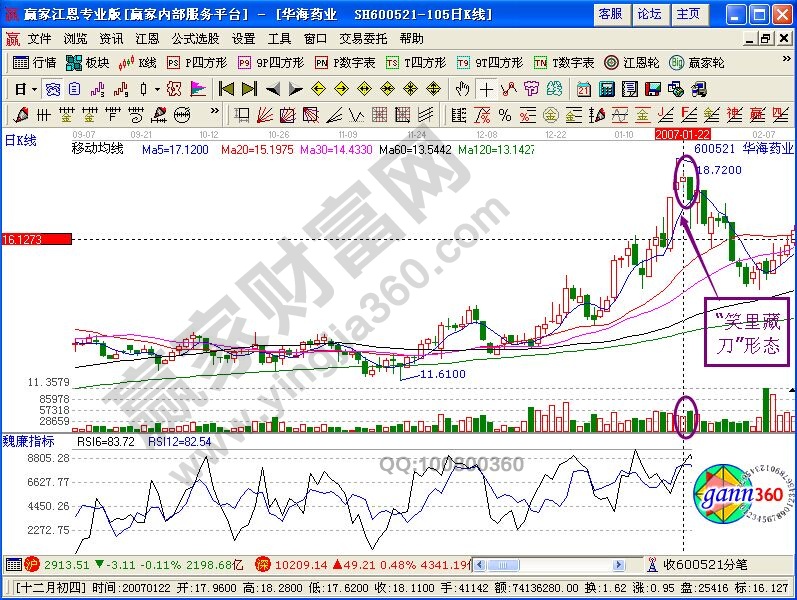
Task: Click the status bar horizontal scrollbar thumb
Action: tap(502, 565)
